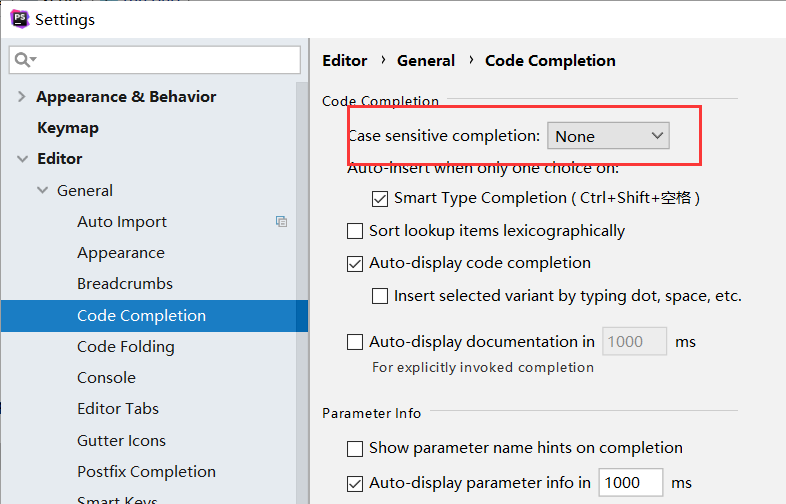Screen dimensions: 786x504
Task: Open the Case sensitive completion dropdown
Action: point(608,136)
